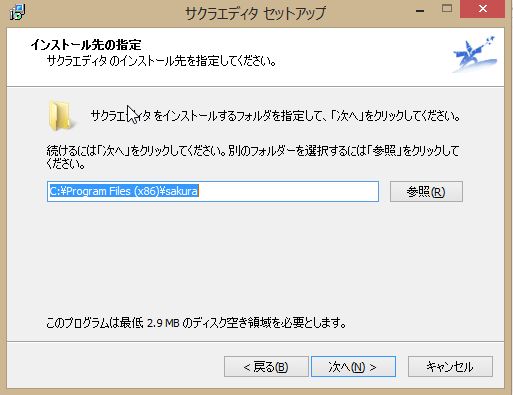Click the yellow folder icon
This screenshot has height=395, width=513.
61,116
